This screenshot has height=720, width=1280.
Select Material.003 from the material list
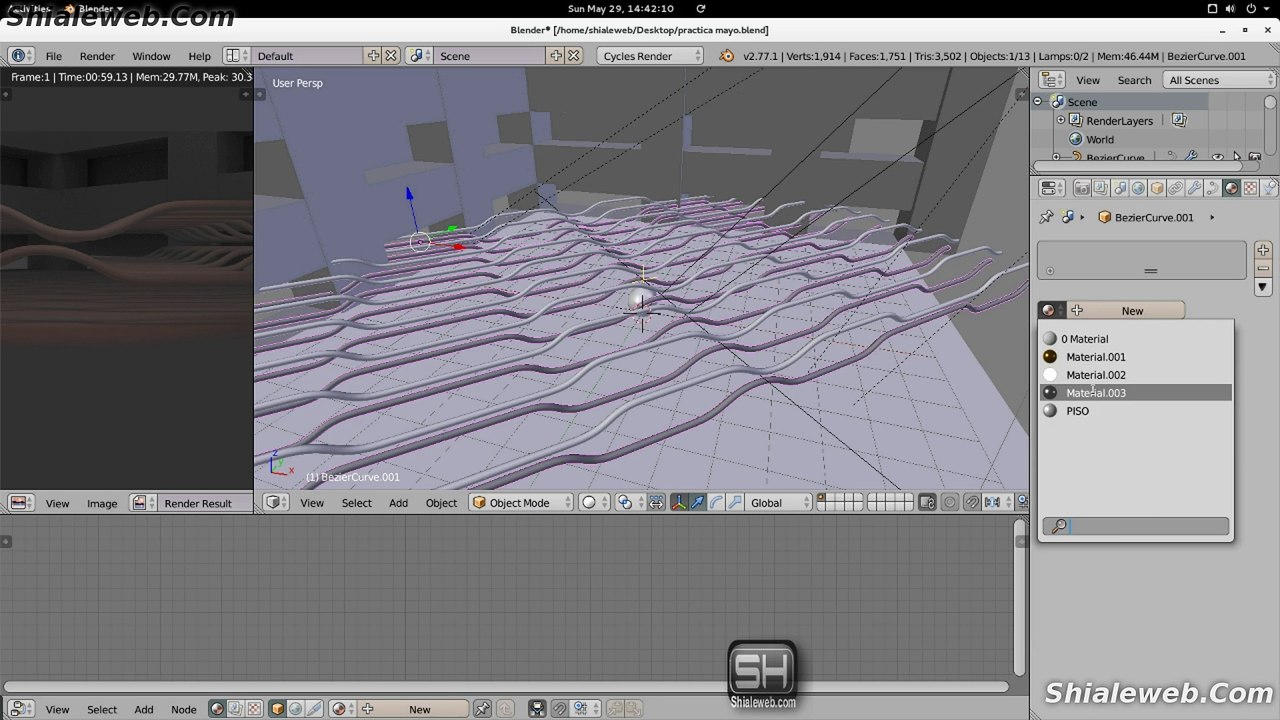click(1096, 393)
